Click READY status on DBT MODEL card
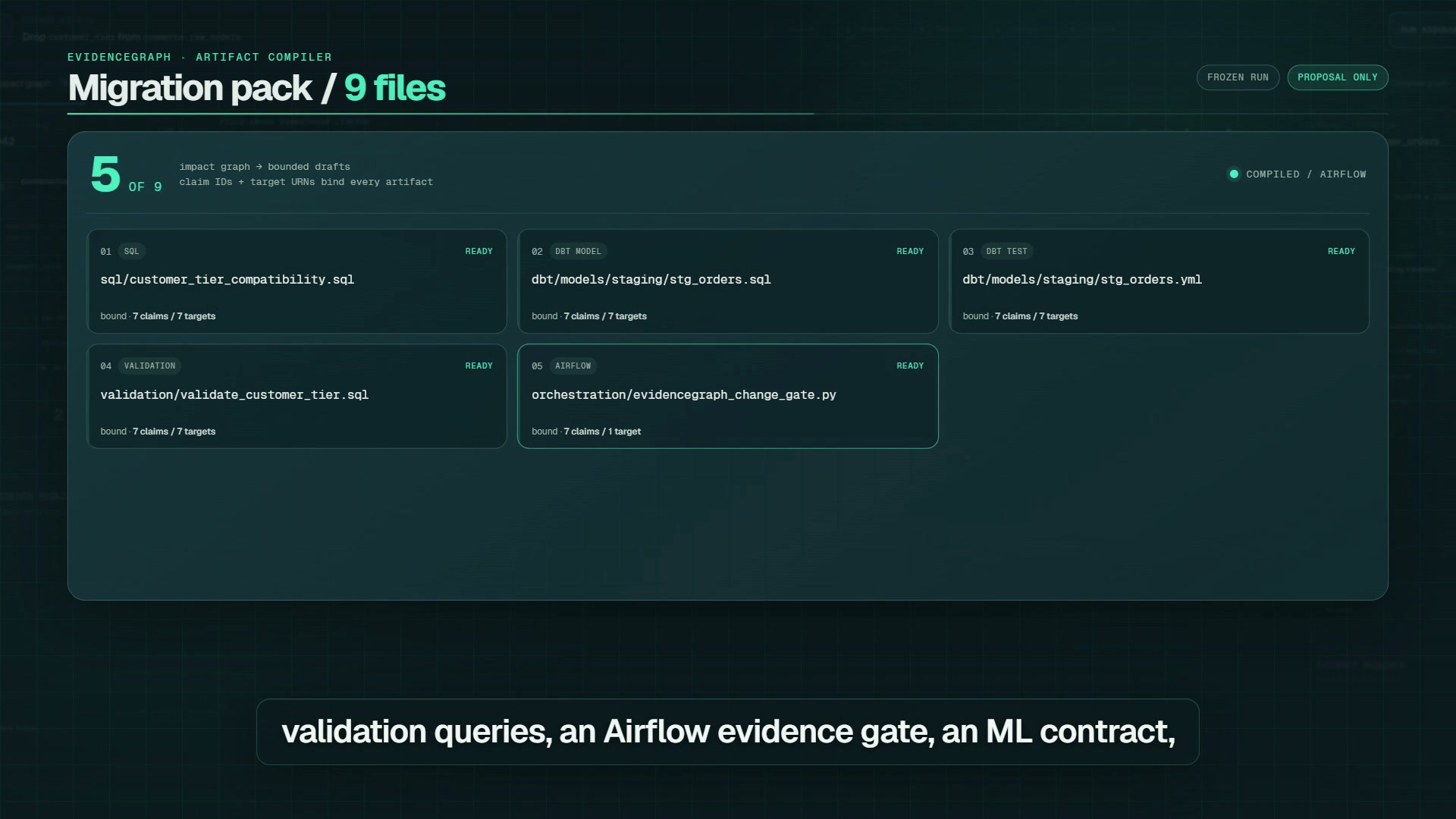 click(x=910, y=251)
